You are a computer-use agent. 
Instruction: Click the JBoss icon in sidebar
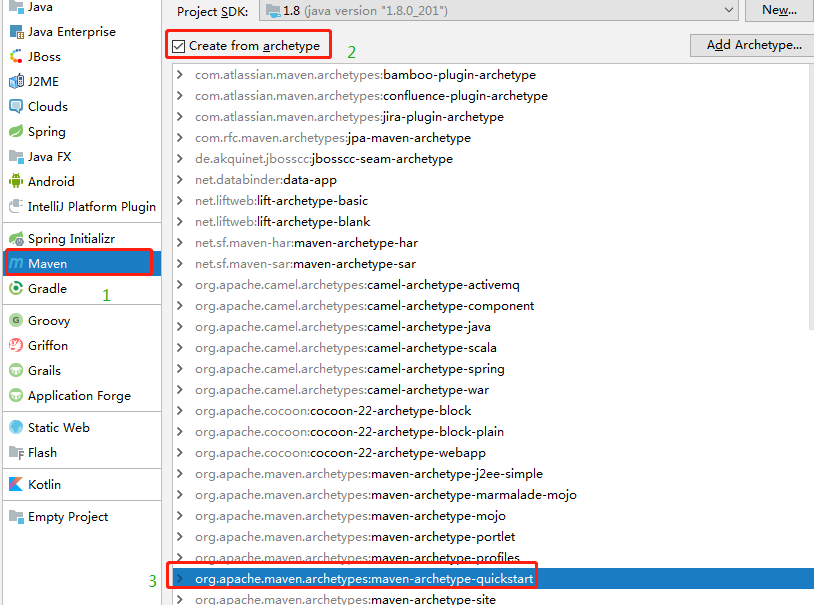[16, 56]
